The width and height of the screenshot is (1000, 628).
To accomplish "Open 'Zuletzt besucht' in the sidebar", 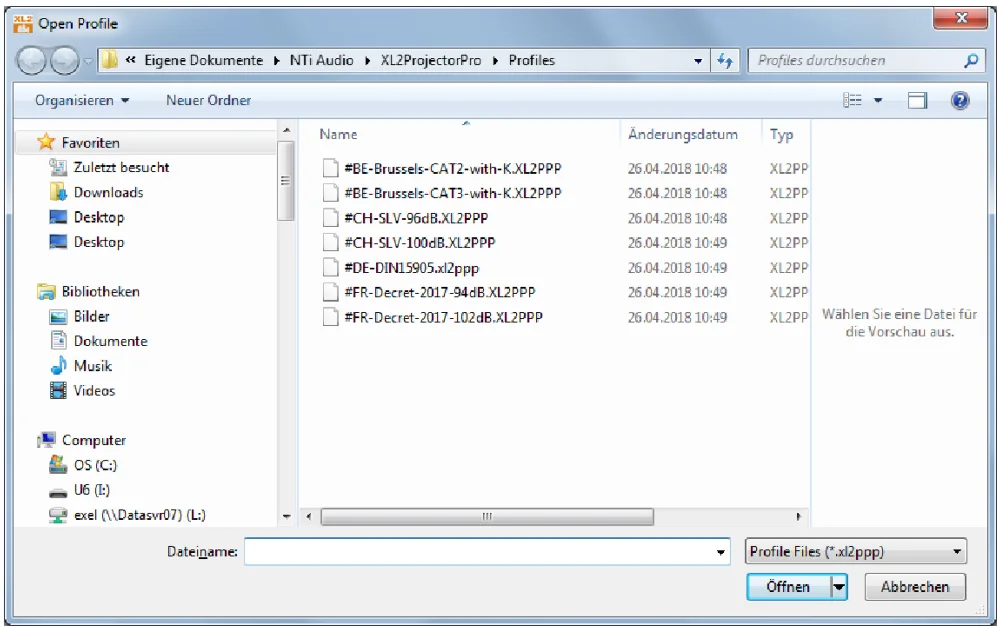I will (x=121, y=167).
